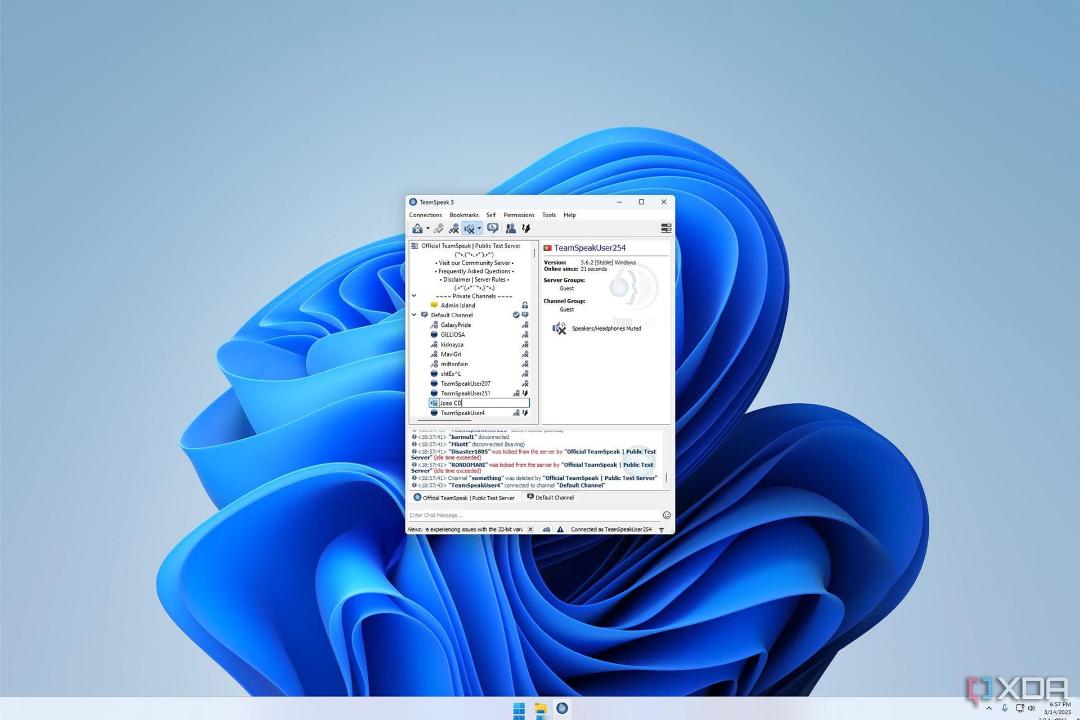Select user kidnayza in channel tree
The height and width of the screenshot is (720, 1080).
[x=452, y=344]
